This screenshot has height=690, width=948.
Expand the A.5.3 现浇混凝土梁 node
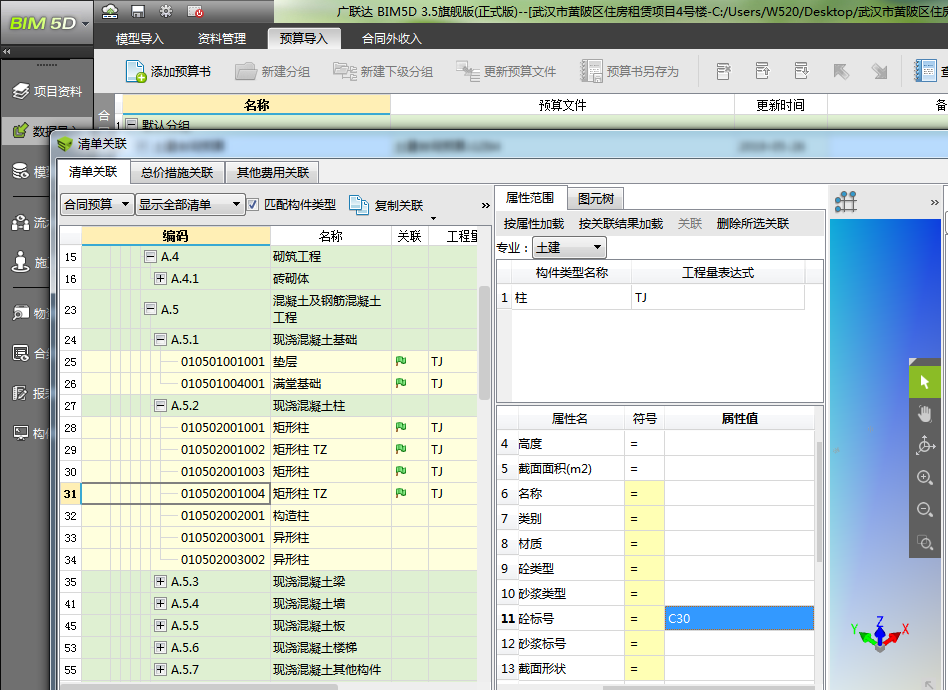[160, 582]
